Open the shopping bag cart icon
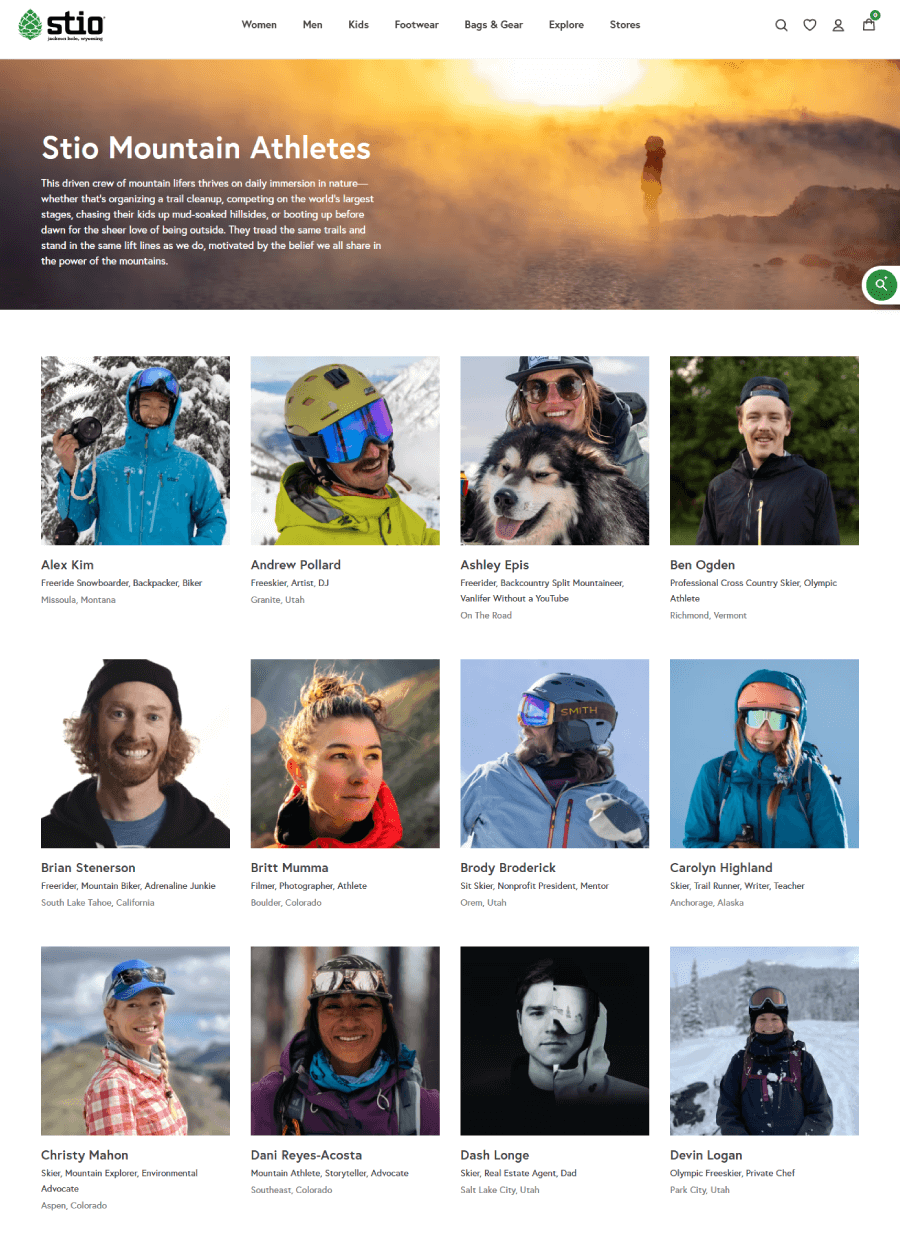Viewport: 900px width, 1238px height. pos(869,23)
